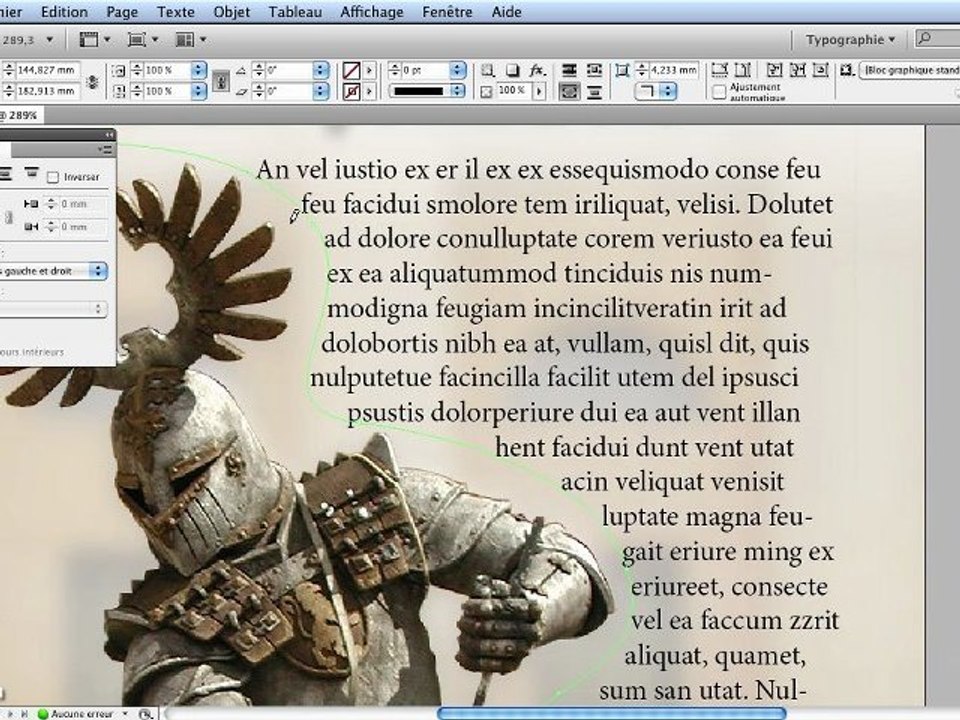Click the drop shadow icon

coord(512,70)
